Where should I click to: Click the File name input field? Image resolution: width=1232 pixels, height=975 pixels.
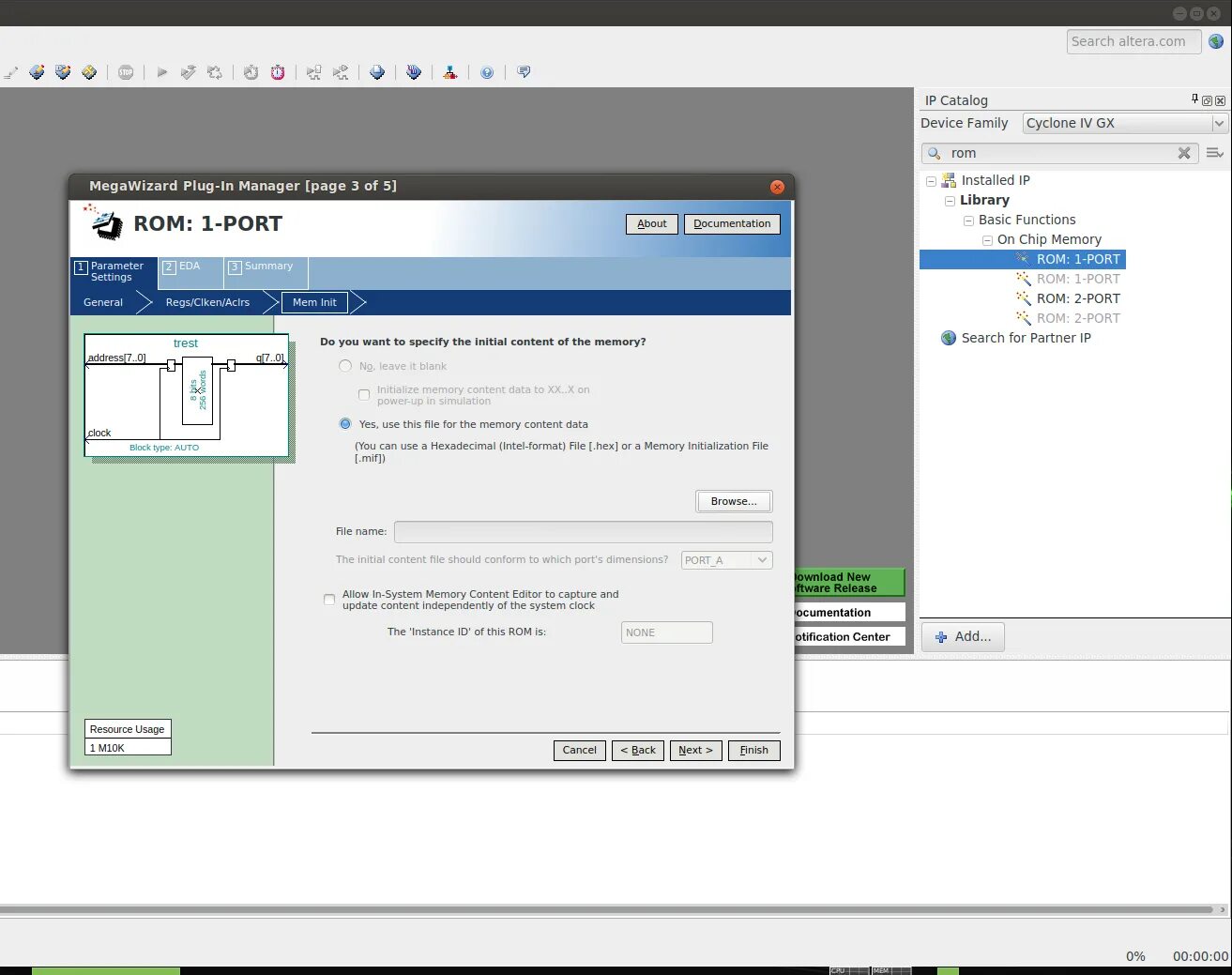tap(584, 532)
